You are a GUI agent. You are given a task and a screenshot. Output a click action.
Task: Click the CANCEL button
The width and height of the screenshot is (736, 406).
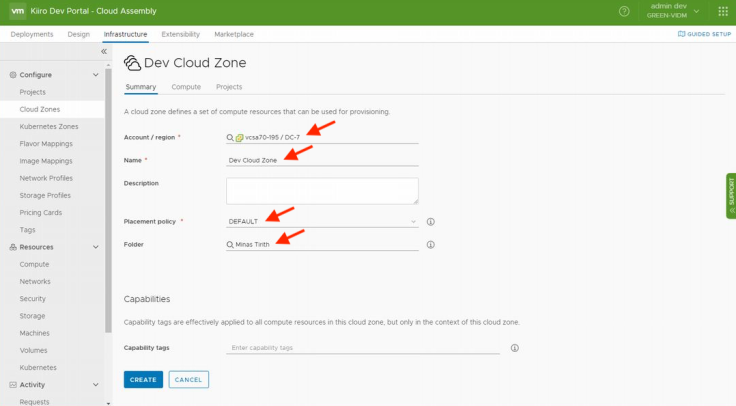(188, 379)
